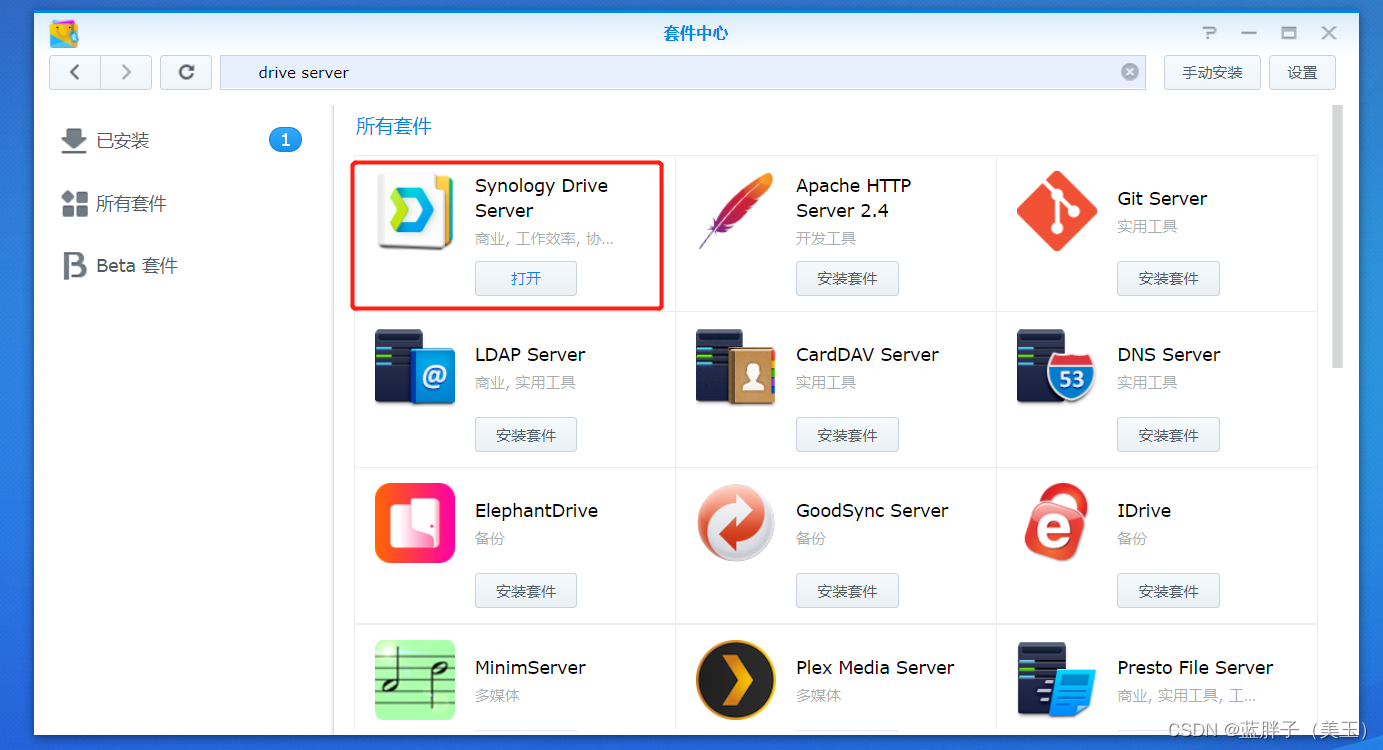Click the Plex Media Server title text
Screen dimensions: 1383x750
pyautogui.click(x=875, y=667)
